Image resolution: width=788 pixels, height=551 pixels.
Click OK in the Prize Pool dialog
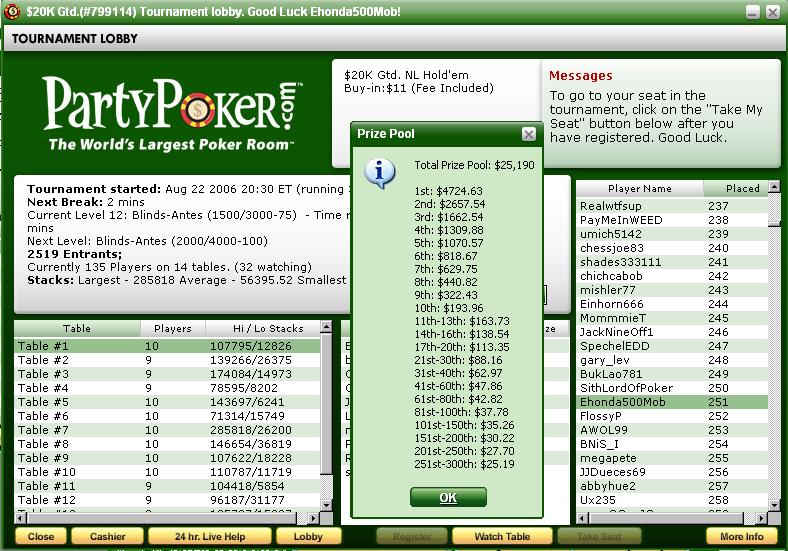[448, 497]
